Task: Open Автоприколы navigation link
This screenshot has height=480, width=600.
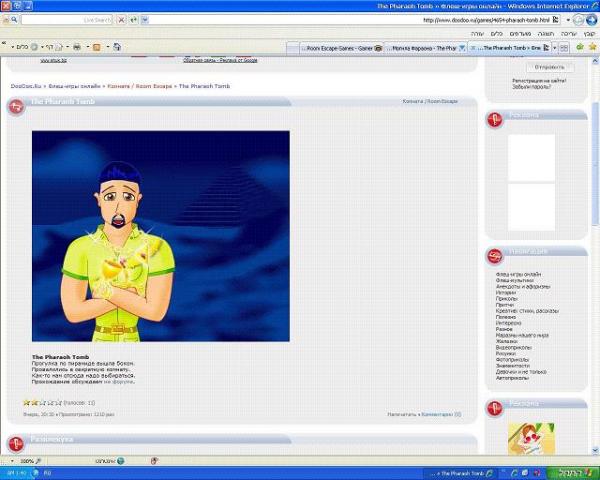Action: point(512,378)
